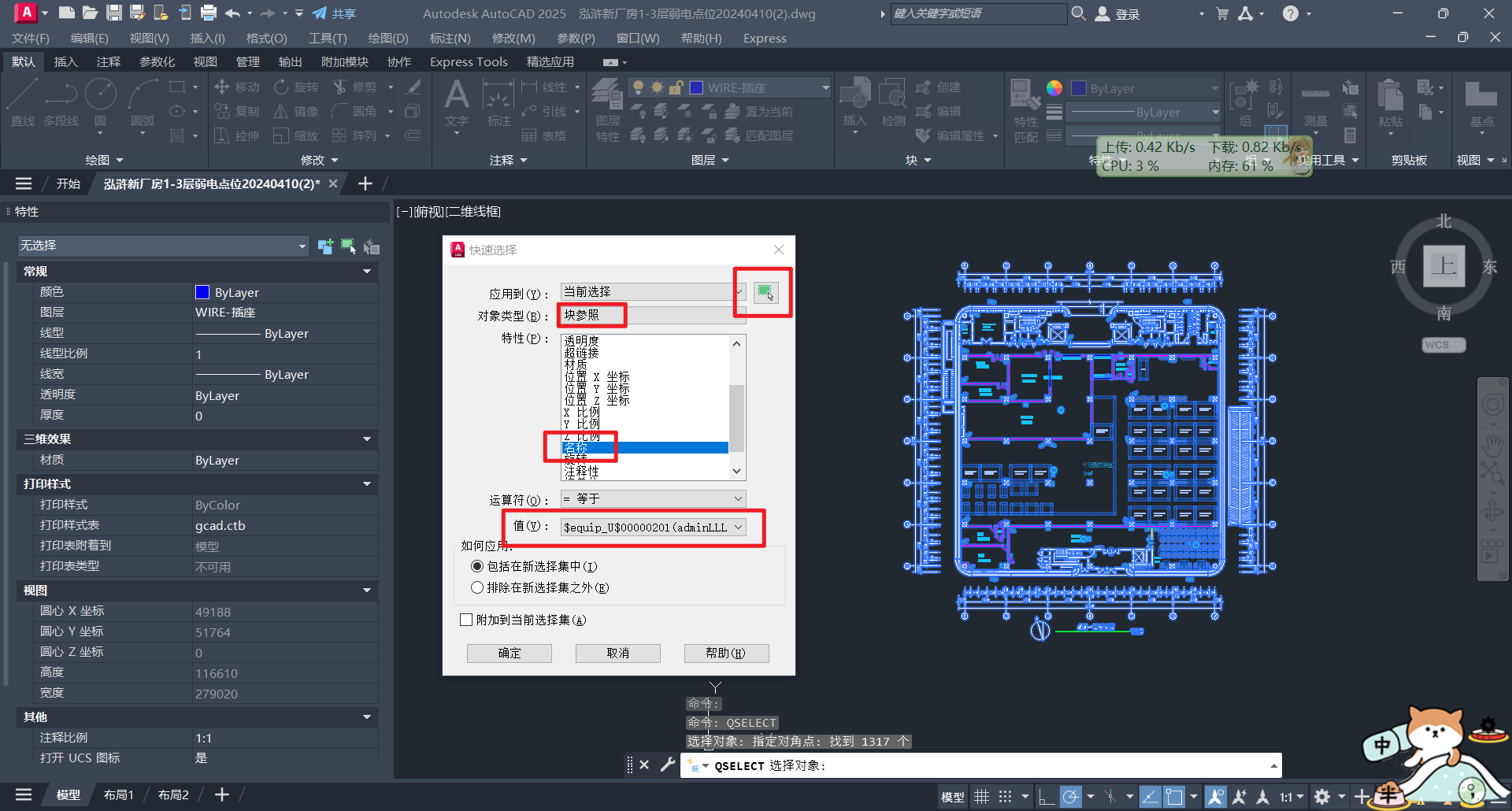Toggle 2D object snap in status bar
Image resolution: width=1512 pixels, height=811 pixels.
(1174, 797)
